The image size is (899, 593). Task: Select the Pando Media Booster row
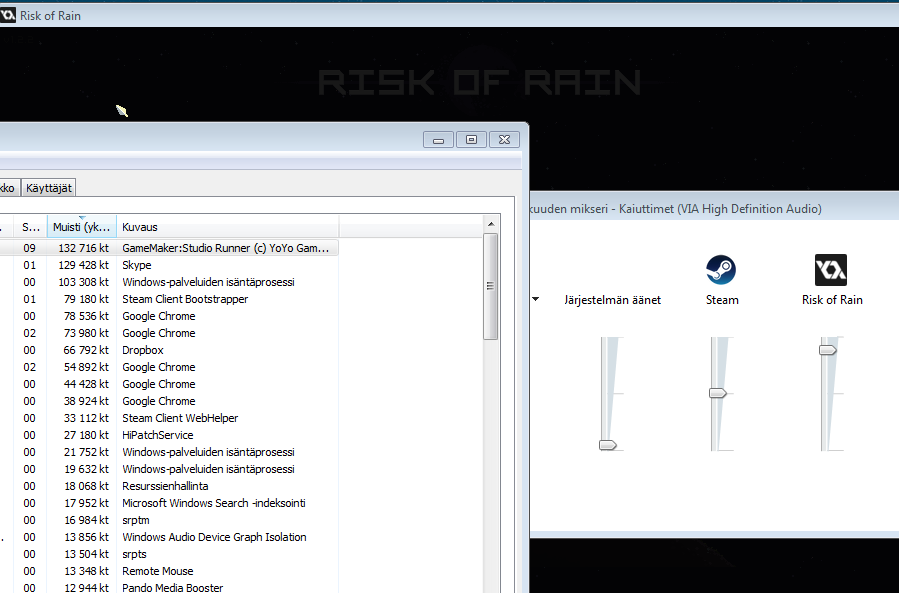pyautogui.click(x=169, y=587)
